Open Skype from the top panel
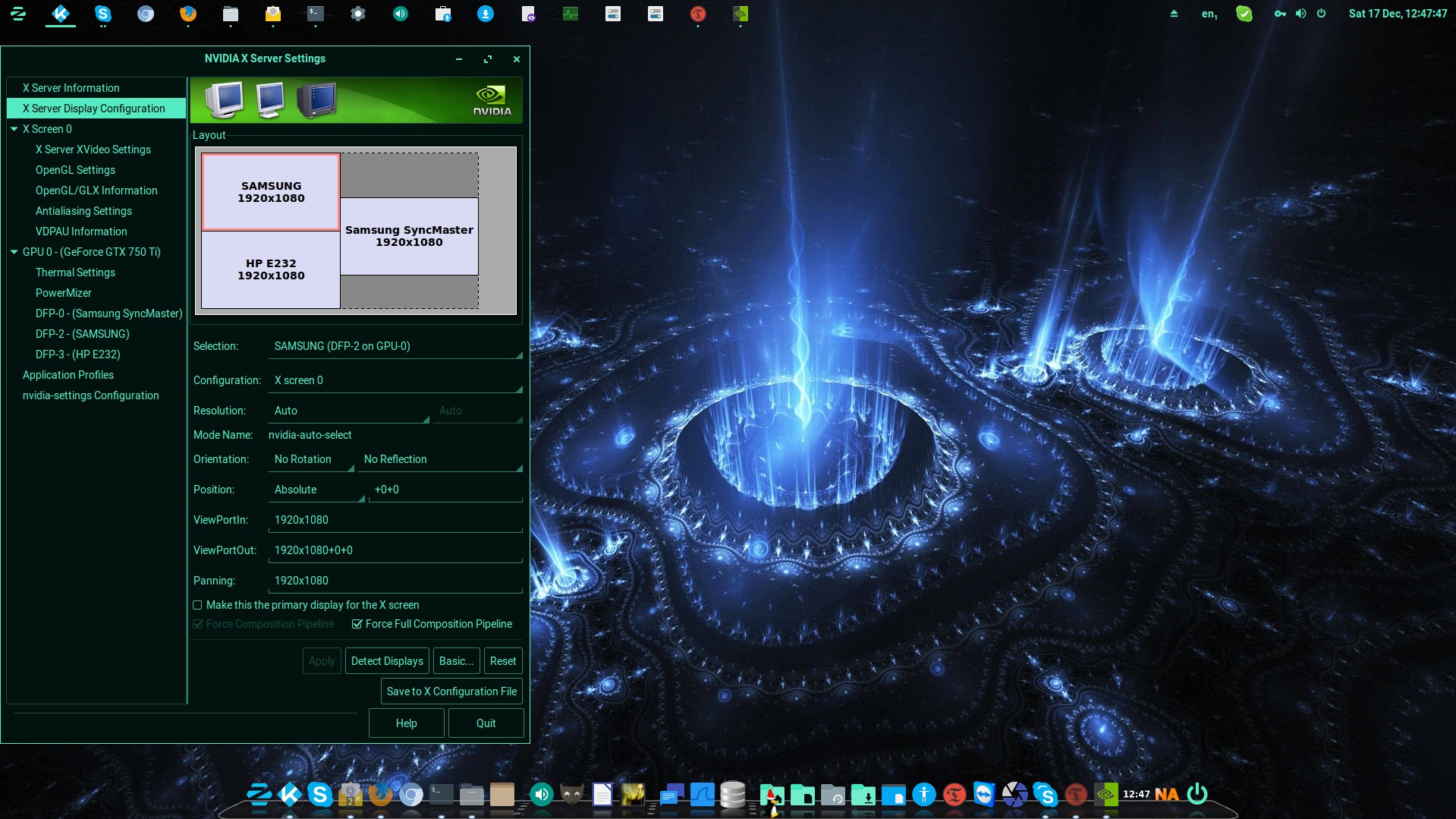1456x819 pixels. pyautogui.click(x=103, y=14)
